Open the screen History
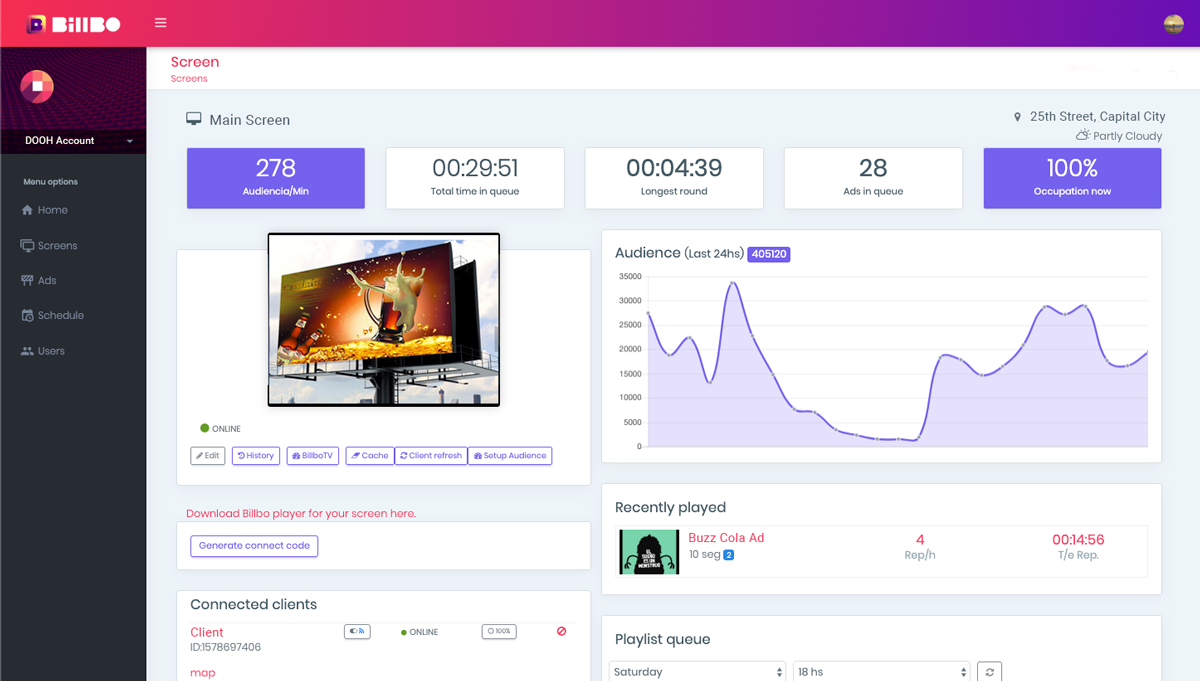 tap(256, 456)
